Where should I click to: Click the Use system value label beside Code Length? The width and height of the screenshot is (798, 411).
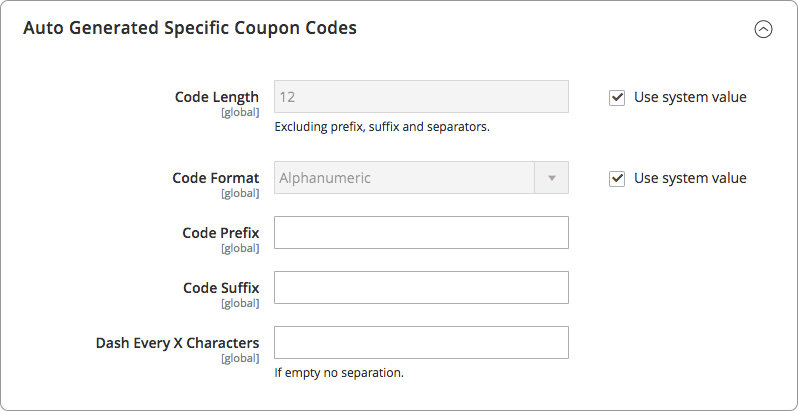click(690, 97)
